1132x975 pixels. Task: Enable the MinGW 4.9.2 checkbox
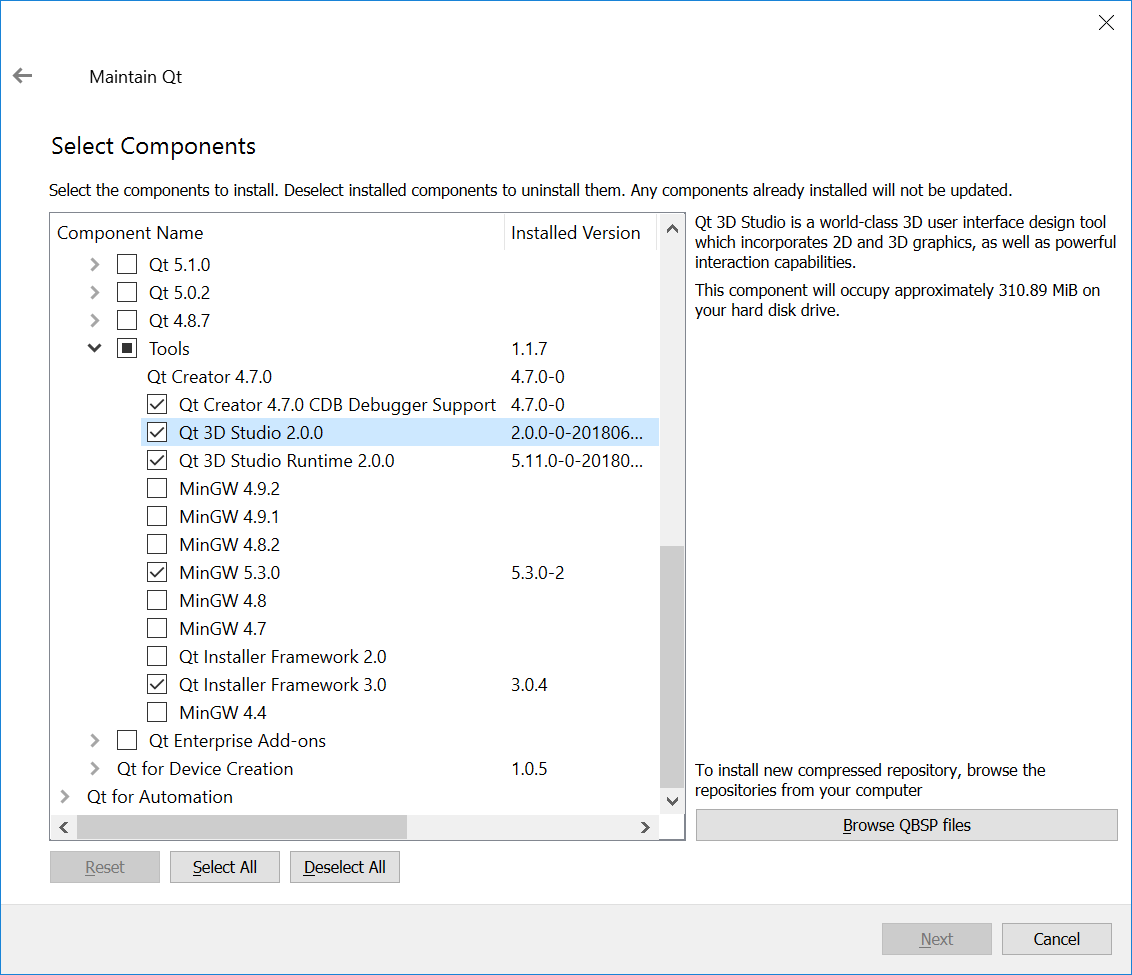[157, 489]
